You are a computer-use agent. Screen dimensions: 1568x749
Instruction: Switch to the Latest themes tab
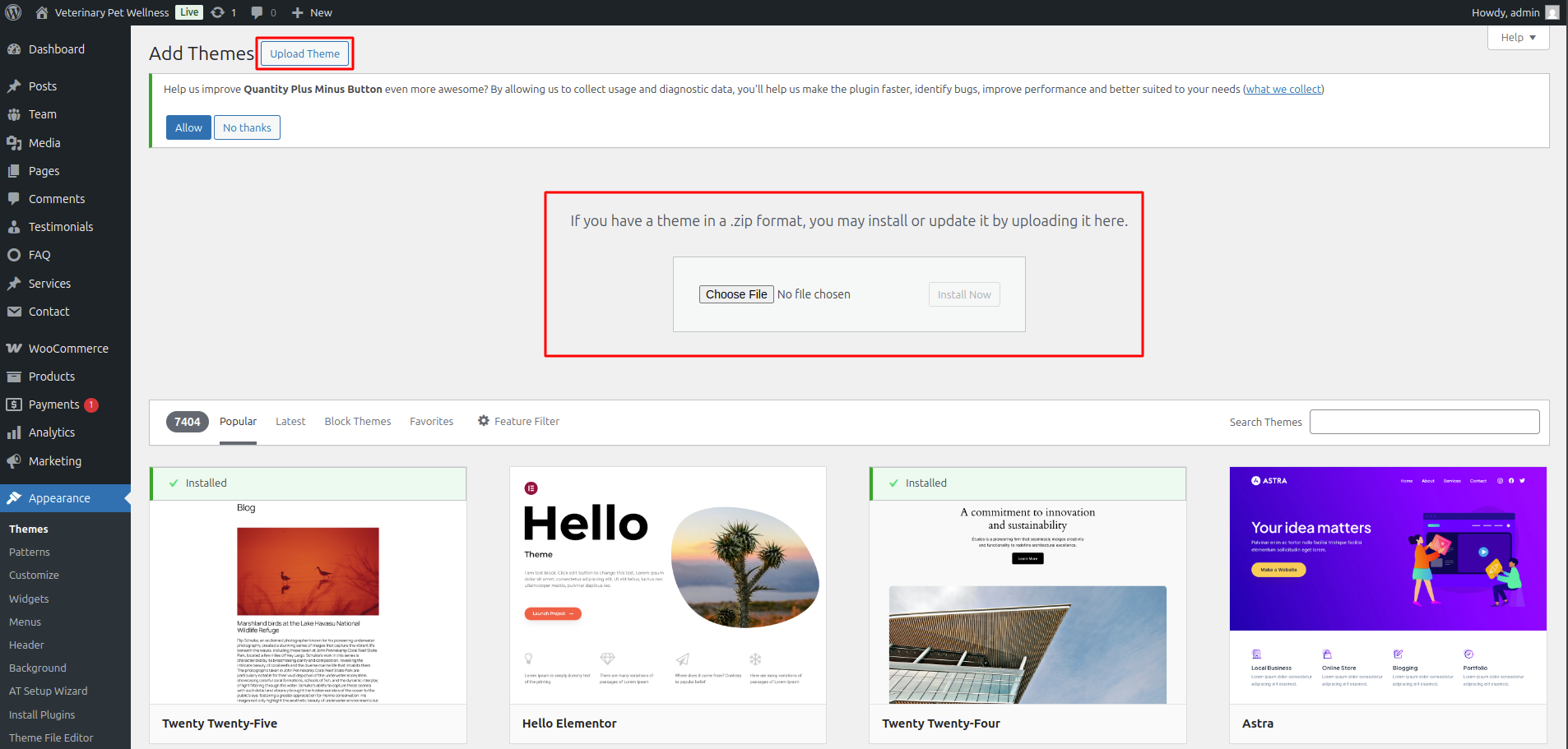pyautogui.click(x=290, y=422)
